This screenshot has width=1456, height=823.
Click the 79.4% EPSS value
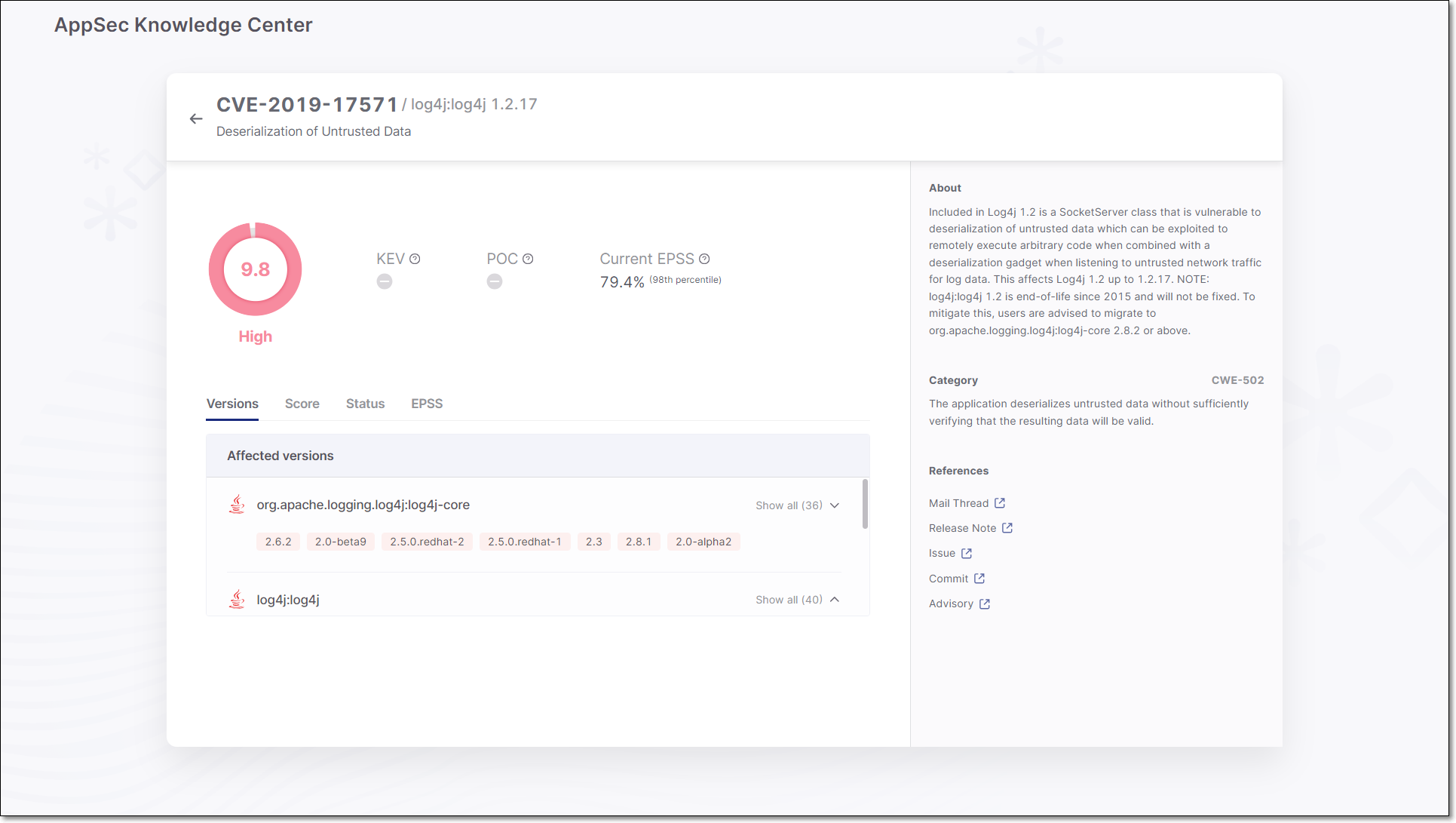point(622,282)
